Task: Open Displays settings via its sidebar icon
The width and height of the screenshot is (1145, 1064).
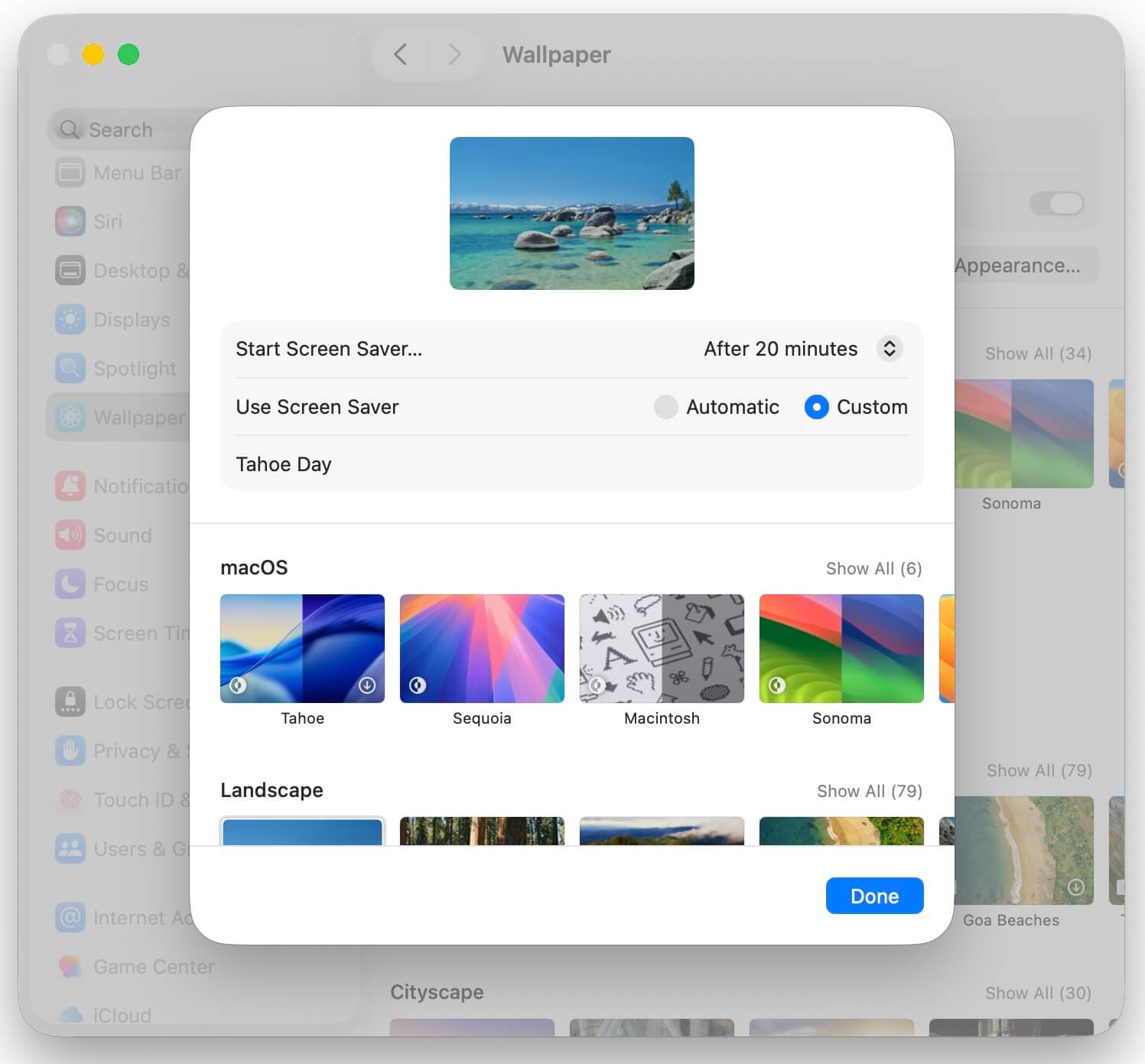Action: (70, 320)
